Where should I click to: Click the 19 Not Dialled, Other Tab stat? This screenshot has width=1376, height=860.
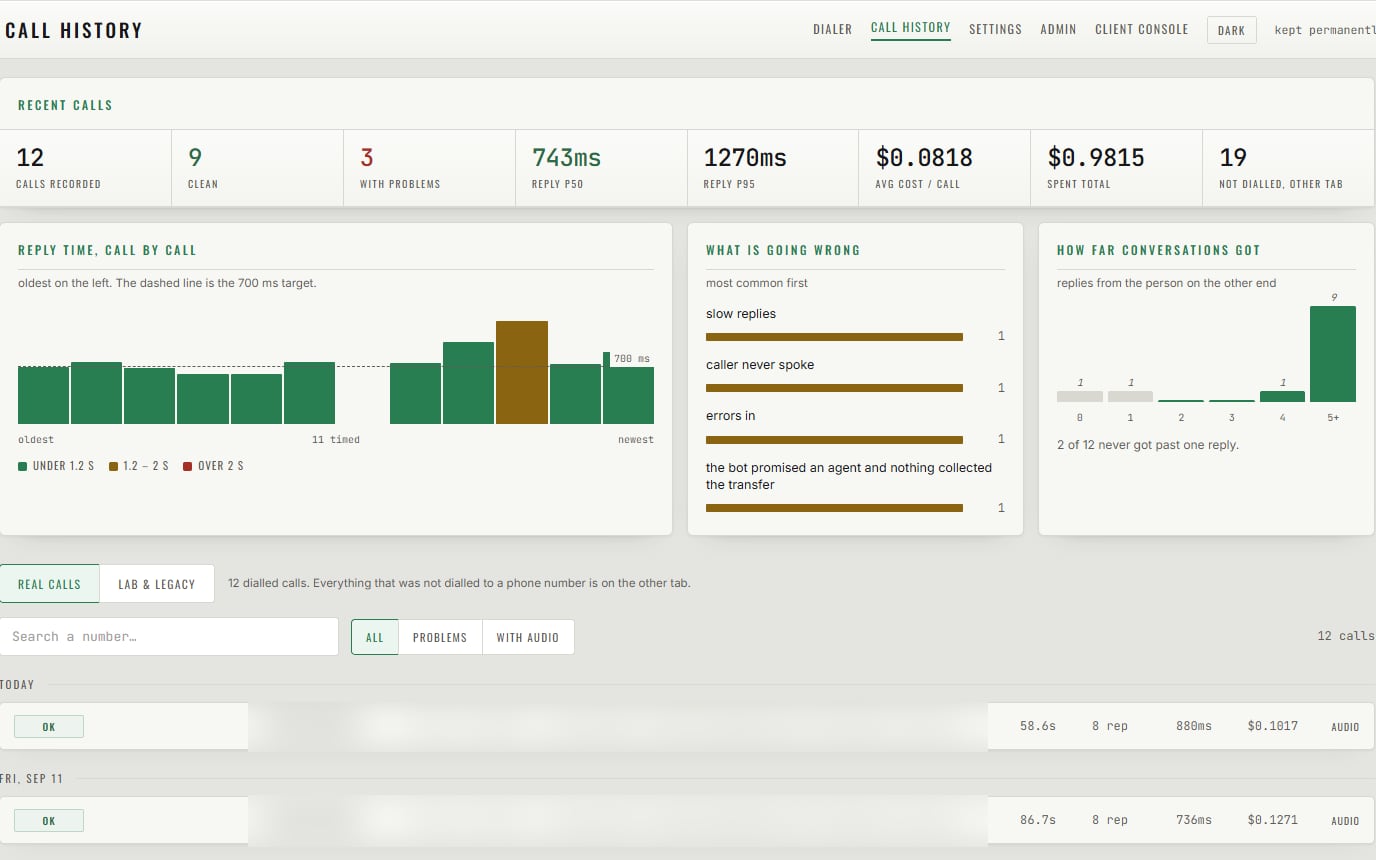coord(1289,168)
